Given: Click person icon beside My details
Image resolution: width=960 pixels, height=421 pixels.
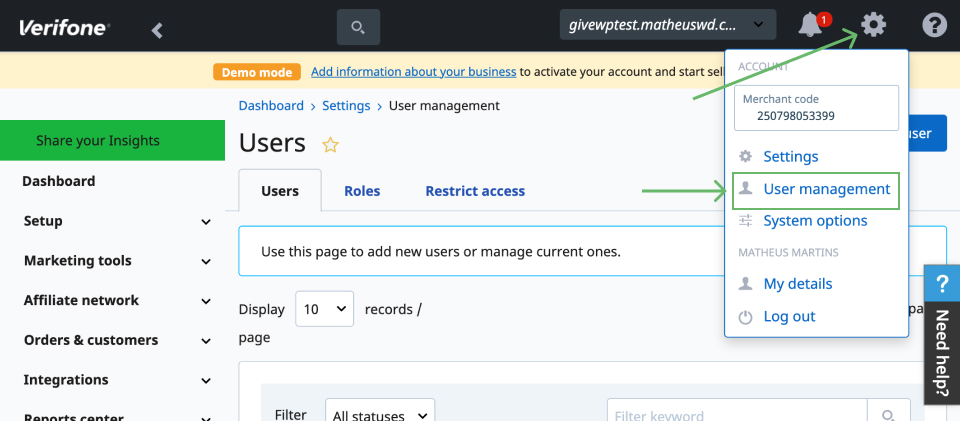Looking at the screenshot, I should (x=745, y=283).
